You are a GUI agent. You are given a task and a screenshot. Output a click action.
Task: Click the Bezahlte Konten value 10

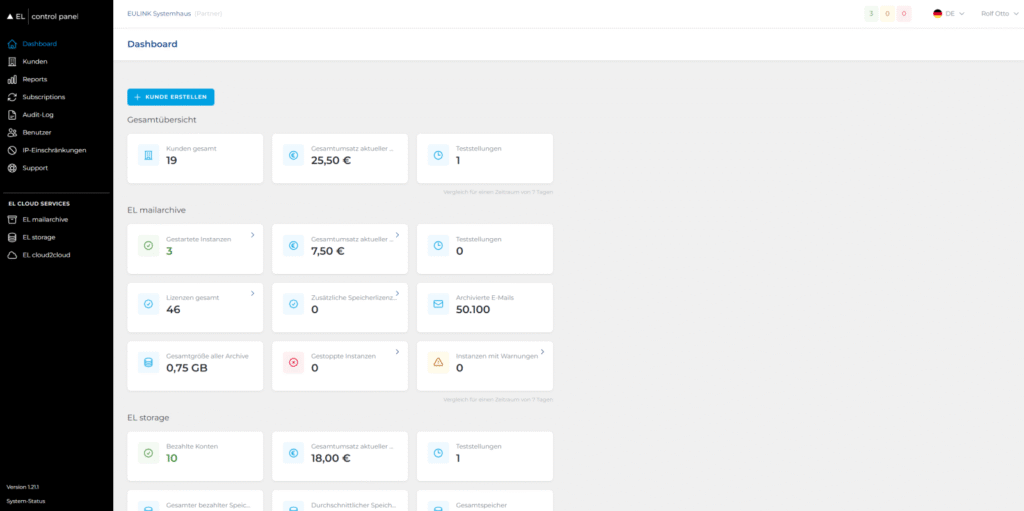click(172, 459)
